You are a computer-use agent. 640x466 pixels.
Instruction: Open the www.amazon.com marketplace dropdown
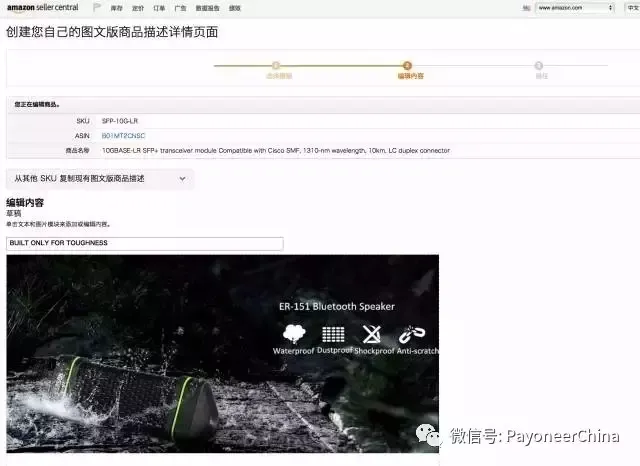(575, 8)
